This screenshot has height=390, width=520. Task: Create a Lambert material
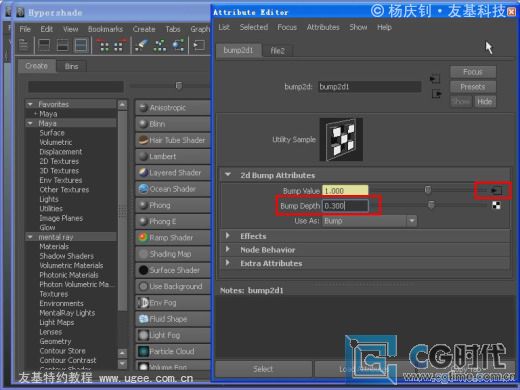[x=173, y=156]
